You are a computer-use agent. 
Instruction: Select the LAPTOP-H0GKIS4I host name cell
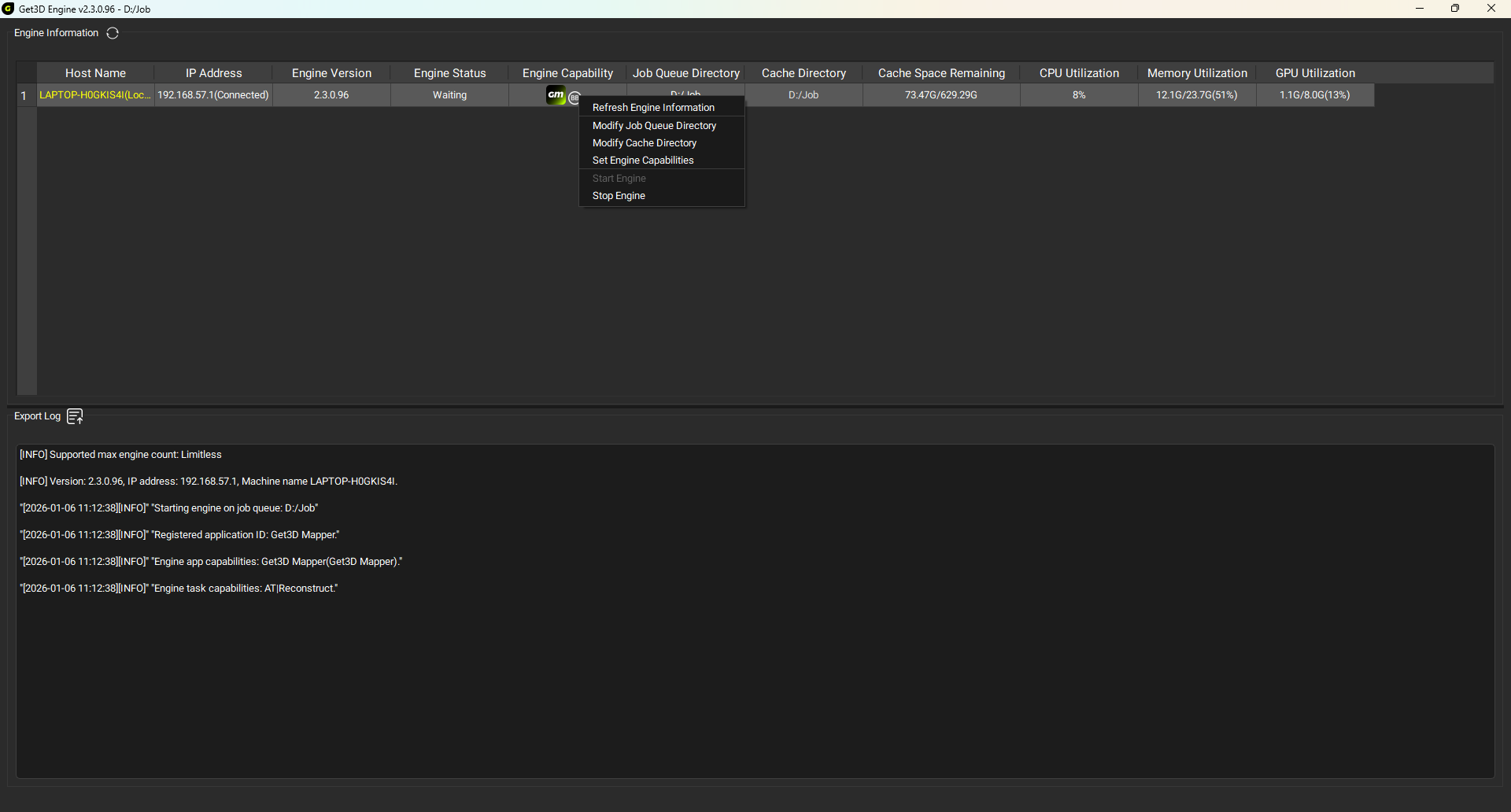[x=95, y=95]
